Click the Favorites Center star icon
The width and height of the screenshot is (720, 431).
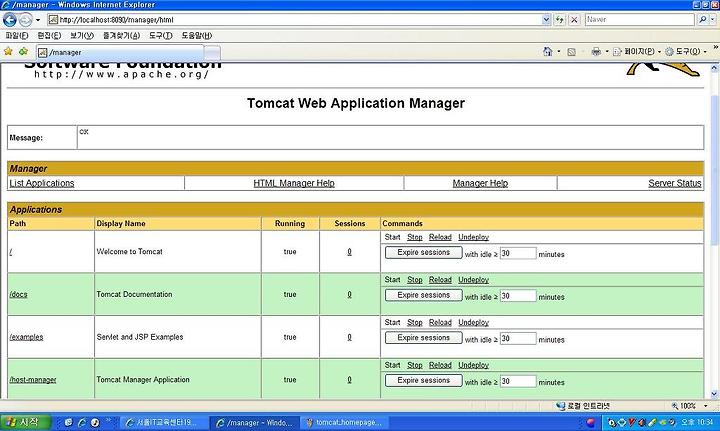[x=8, y=51]
